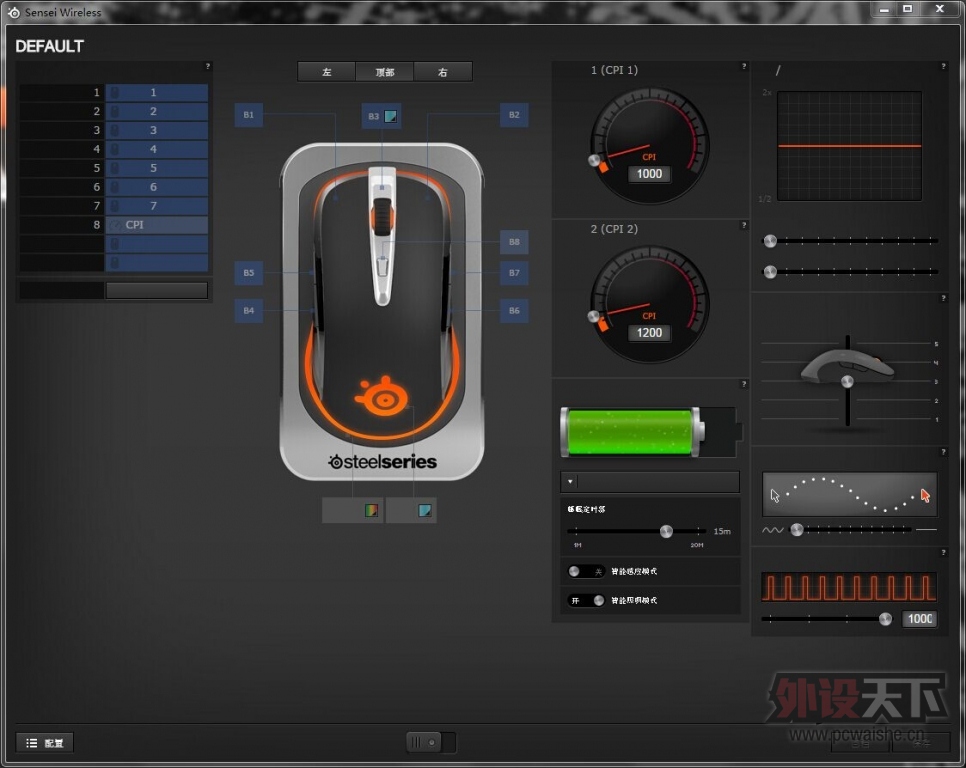Image resolution: width=966 pixels, height=768 pixels.
Task: Switch to the 顶部 (top) view tab
Action: pyautogui.click(x=384, y=72)
